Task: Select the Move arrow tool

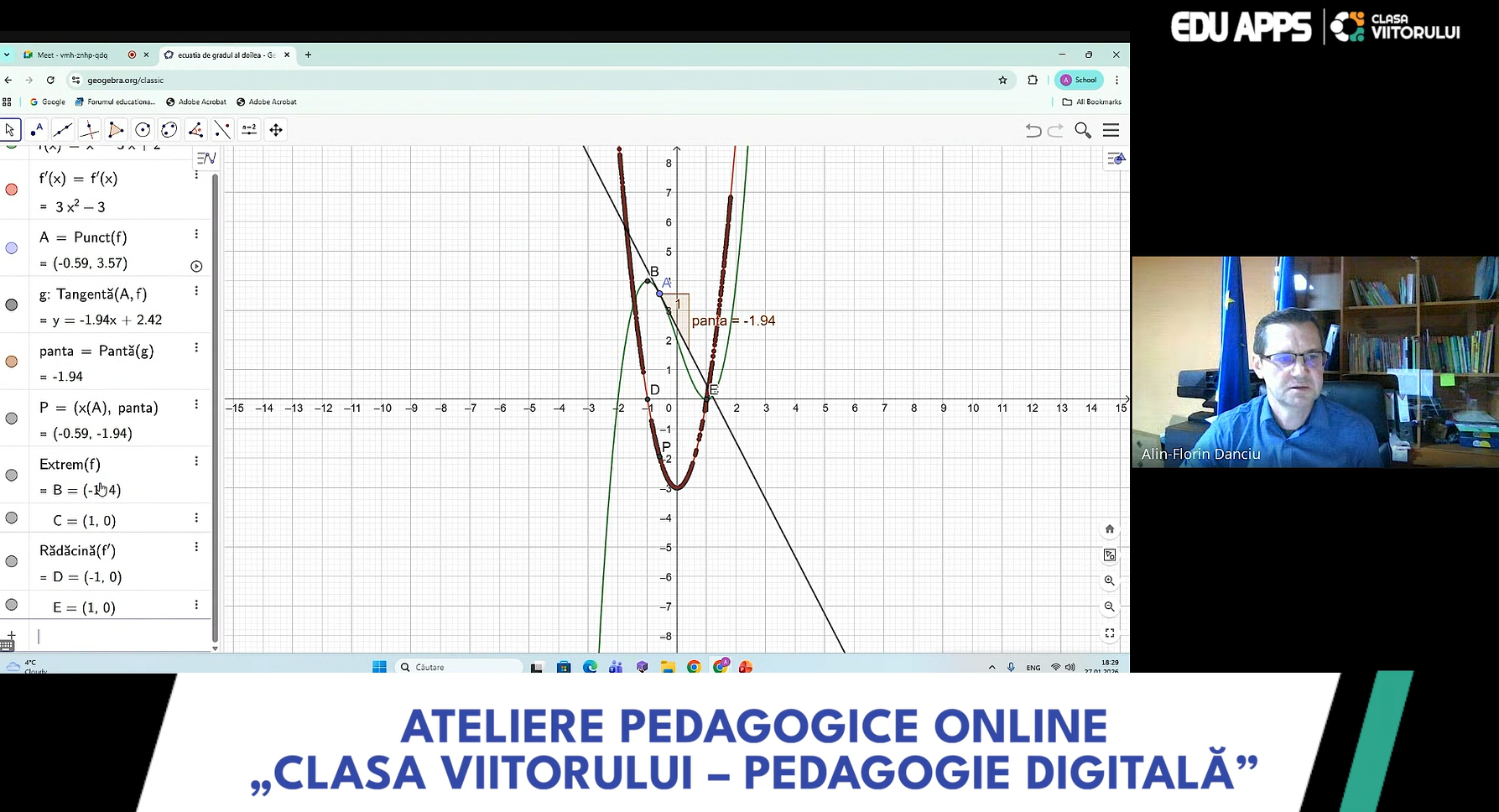Action: (10, 130)
